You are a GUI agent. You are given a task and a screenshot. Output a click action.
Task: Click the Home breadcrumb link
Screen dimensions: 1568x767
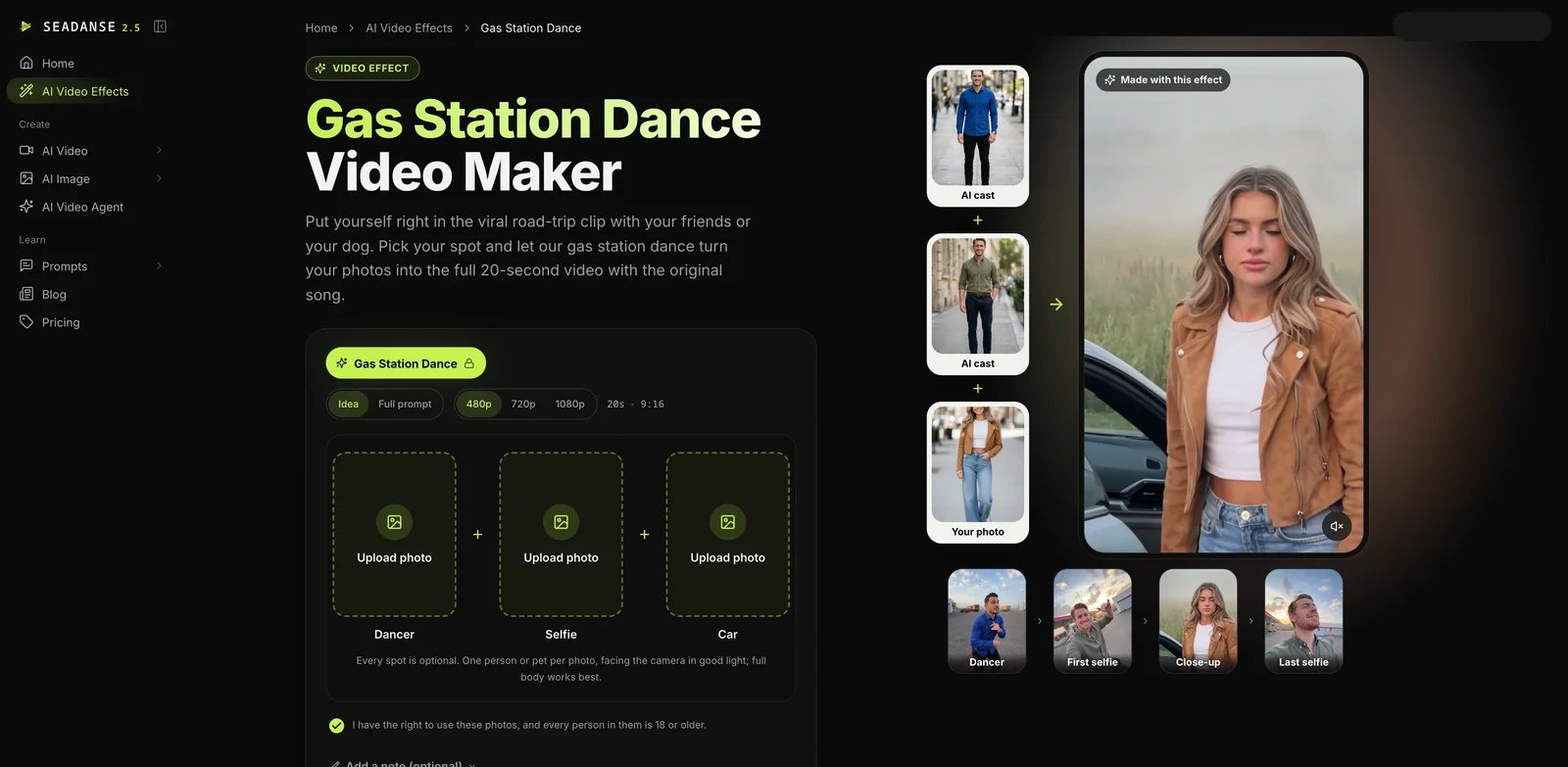(x=321, y=27)
